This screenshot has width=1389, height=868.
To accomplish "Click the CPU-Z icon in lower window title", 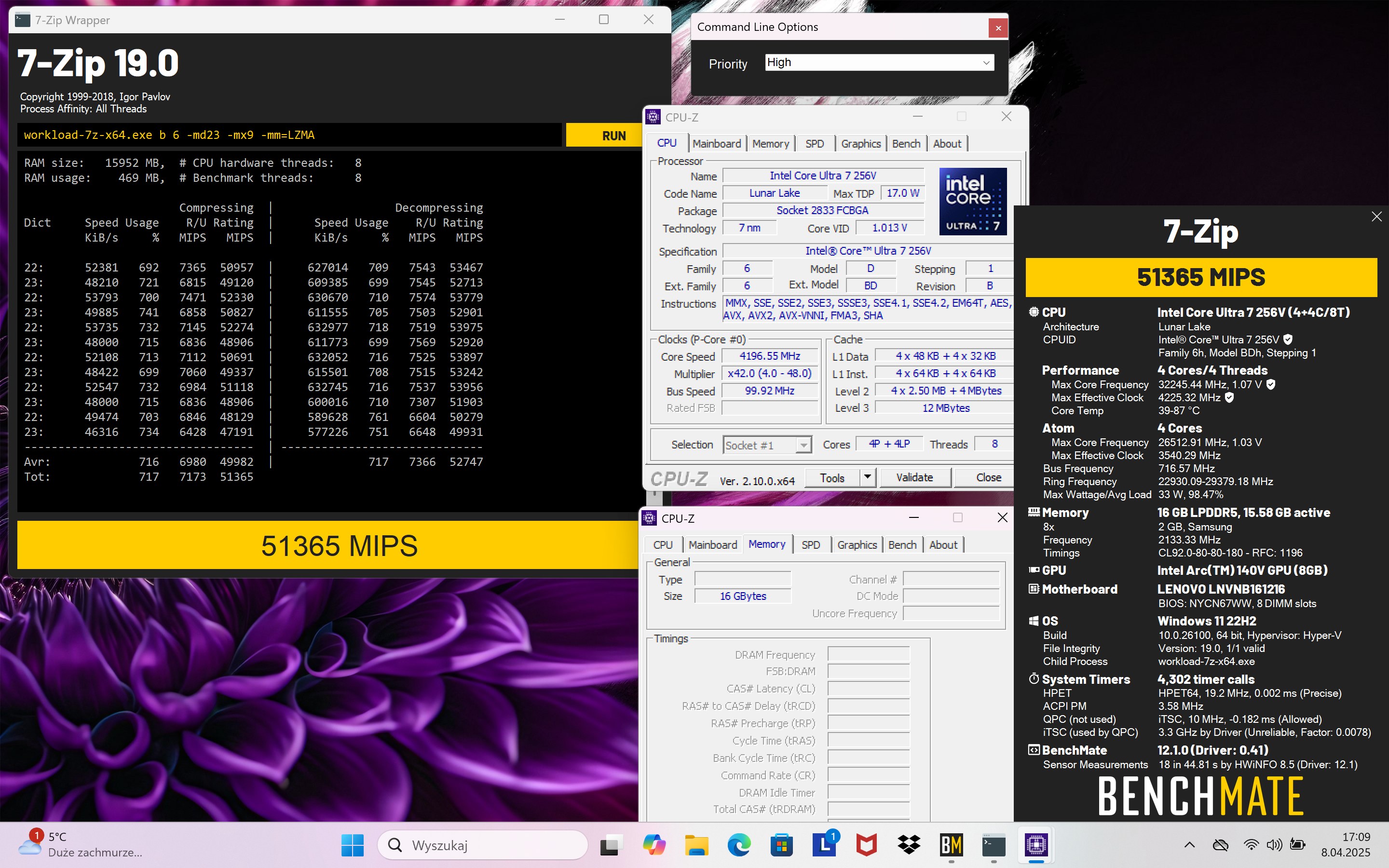I will click(x=649, y=518).
